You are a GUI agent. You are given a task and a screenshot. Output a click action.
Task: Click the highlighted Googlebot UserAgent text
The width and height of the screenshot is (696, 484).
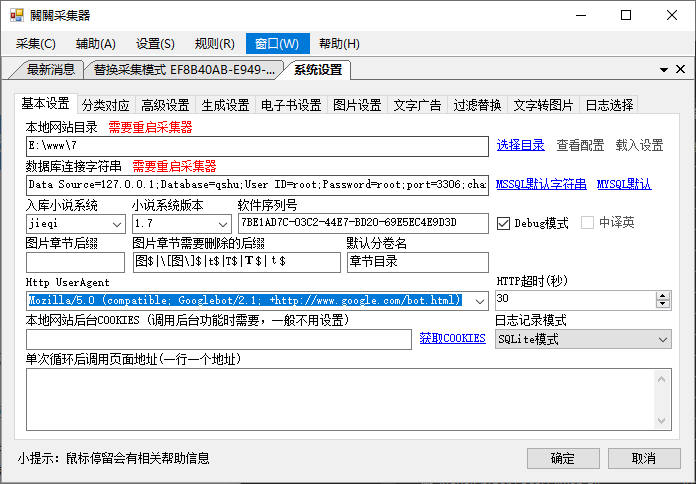click(245, 301)
